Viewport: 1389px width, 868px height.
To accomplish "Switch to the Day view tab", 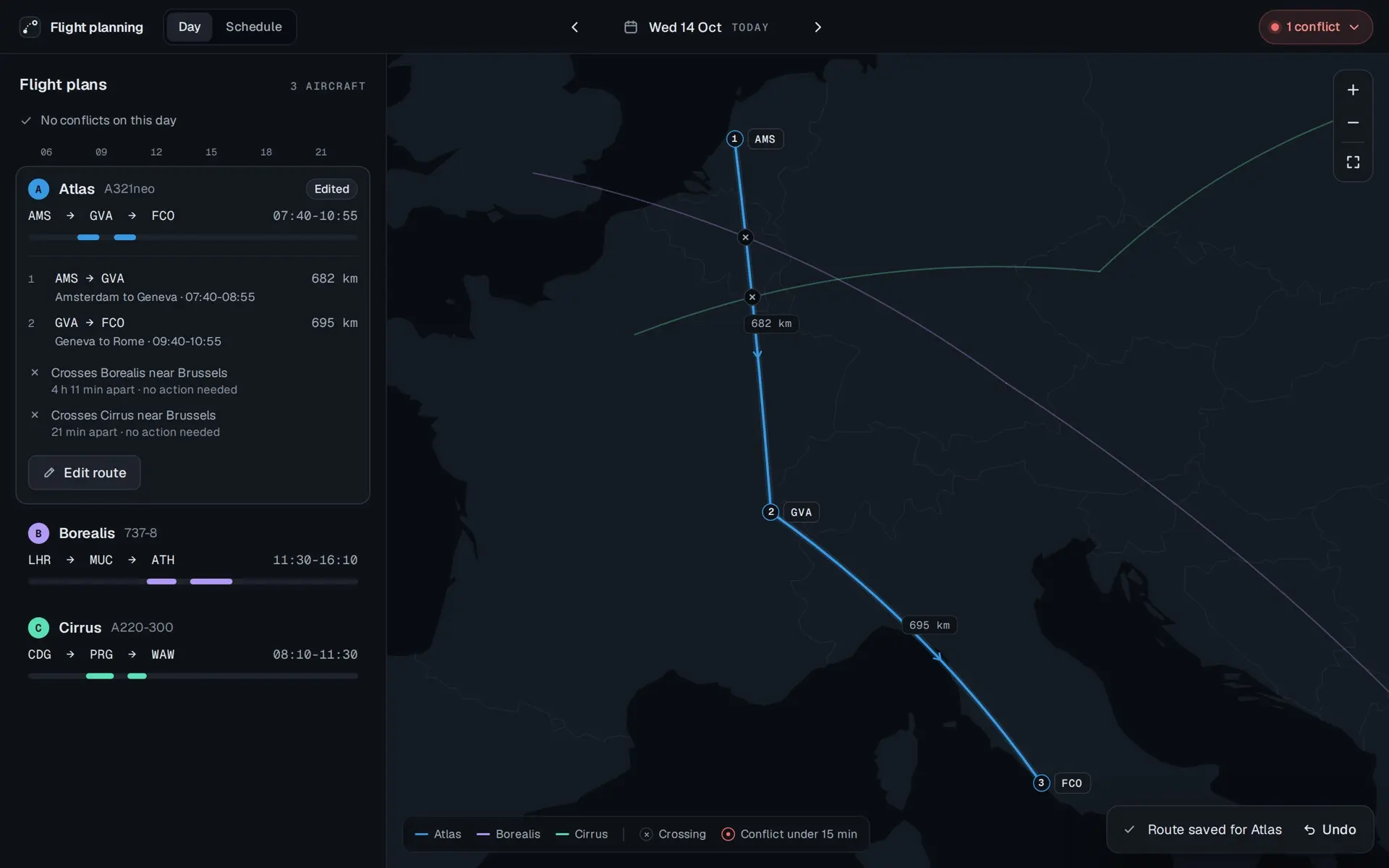I will click(189, 27).
